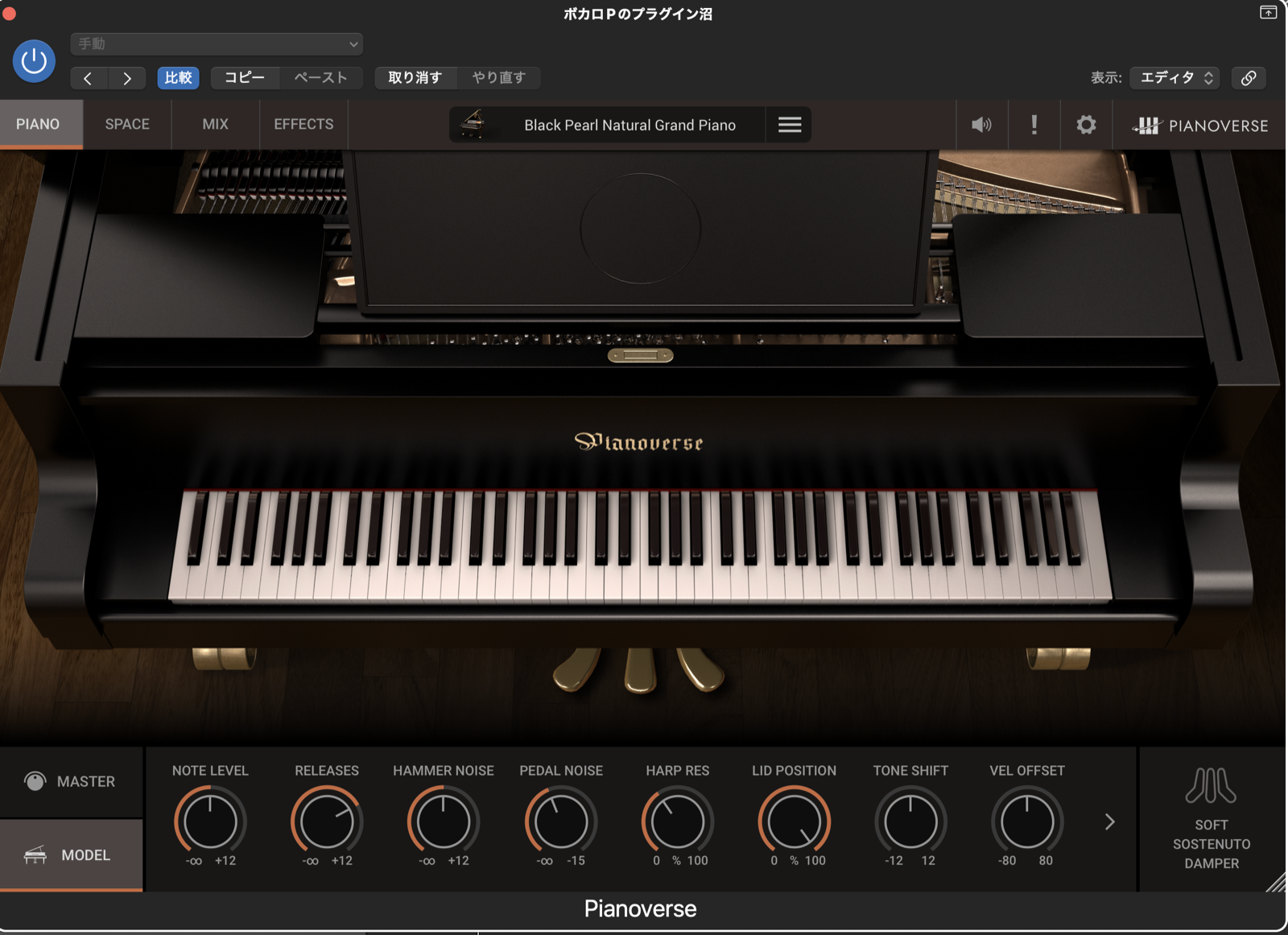Click the window expand icon top right

coord(1268,12)
